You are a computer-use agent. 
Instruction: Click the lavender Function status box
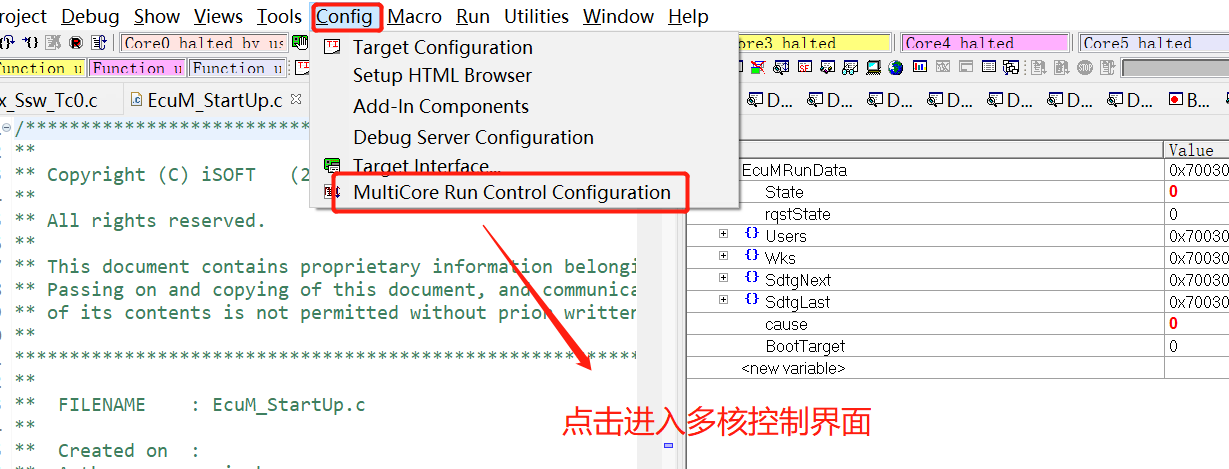click(238, 68)
